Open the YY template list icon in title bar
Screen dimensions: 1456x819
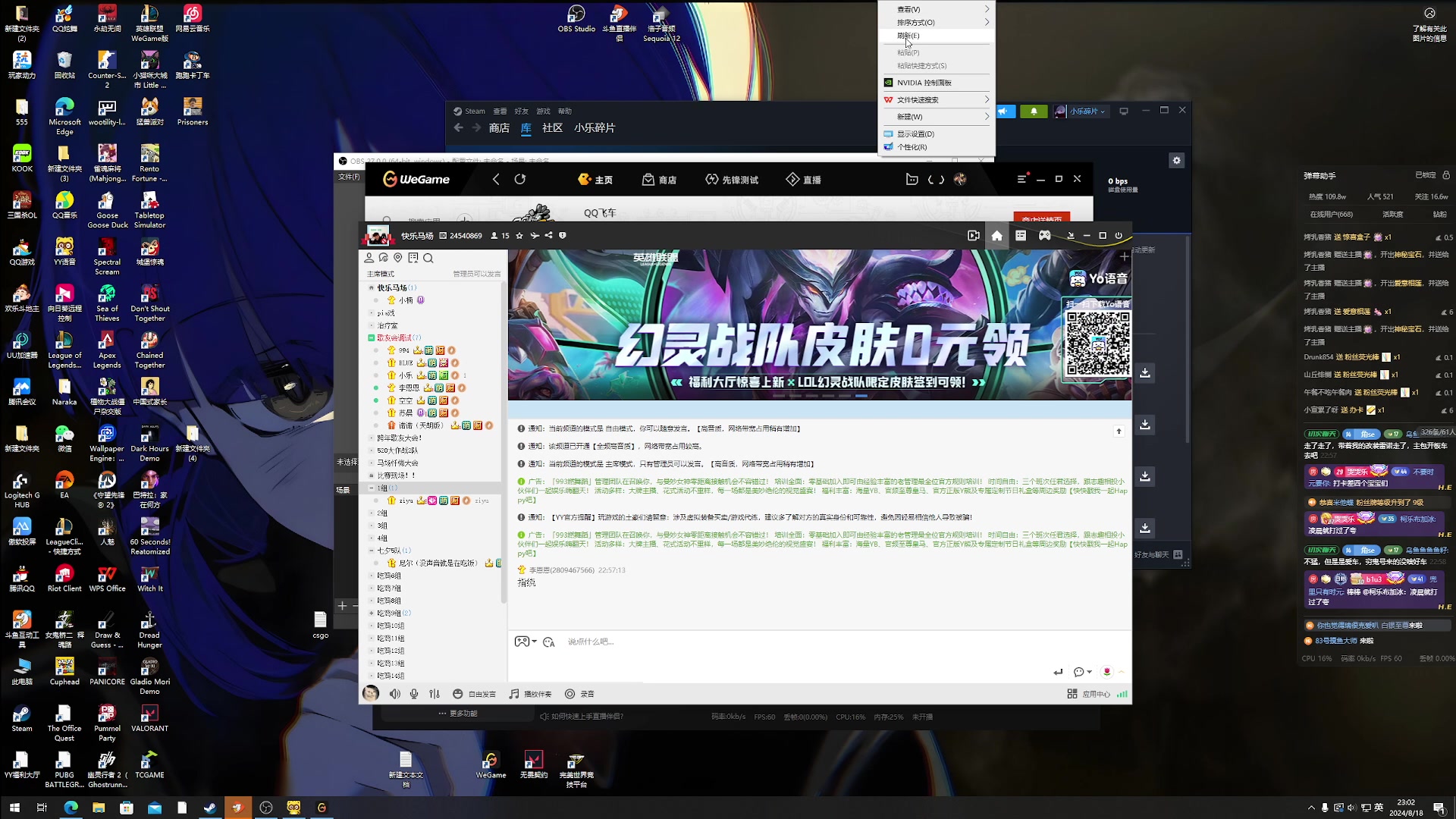[1021, 236]
